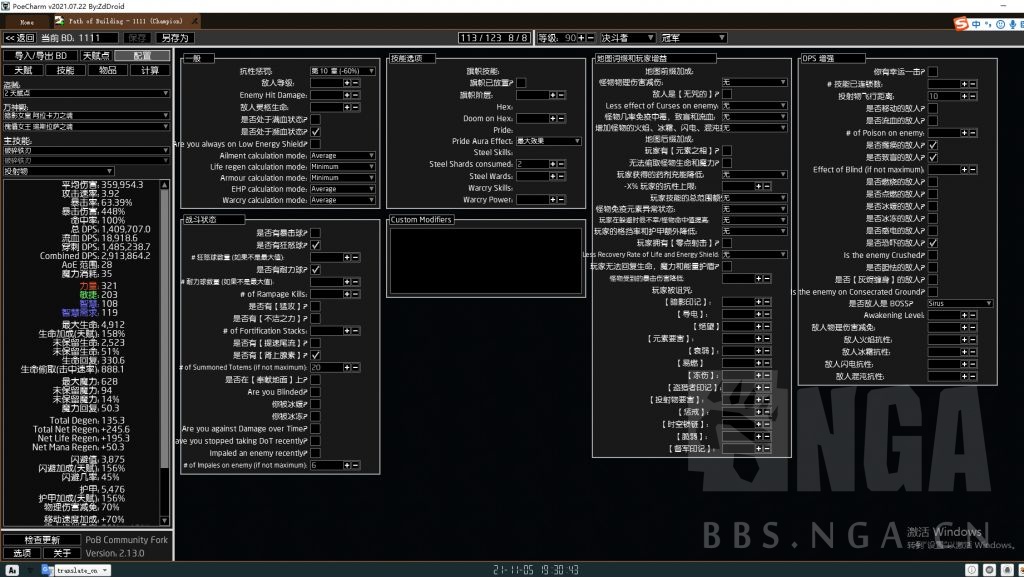The width and height of the screenshot is (1024, 577).
Task: Switch to the 天赋 tab
Action: click(x=22, y=71)
